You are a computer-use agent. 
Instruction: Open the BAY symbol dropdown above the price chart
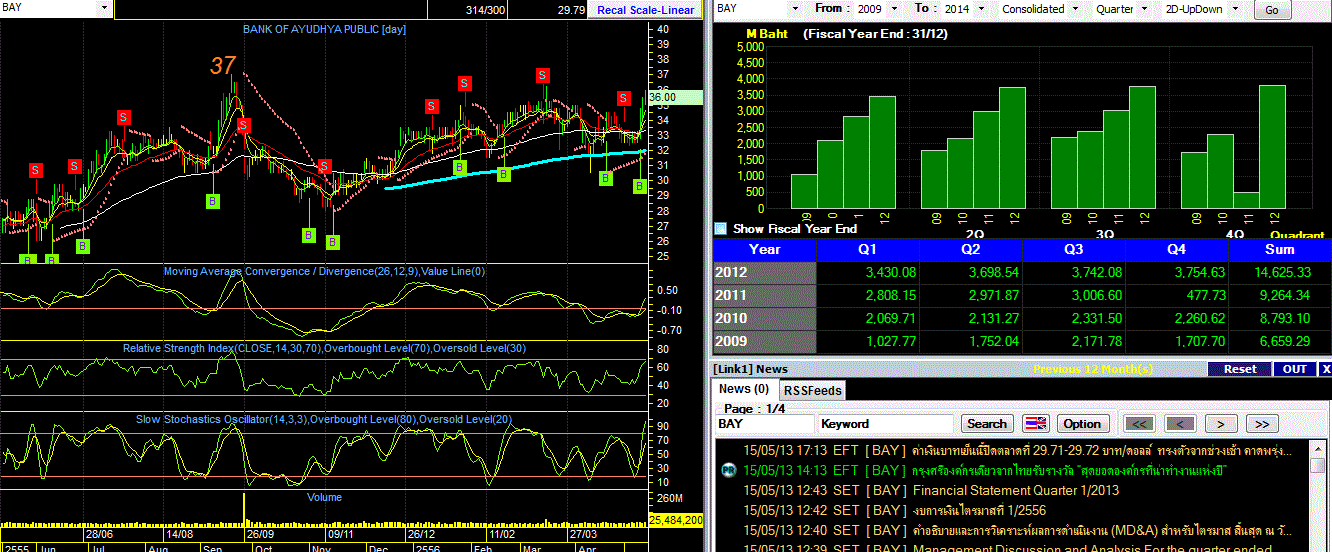coord(104,8)
